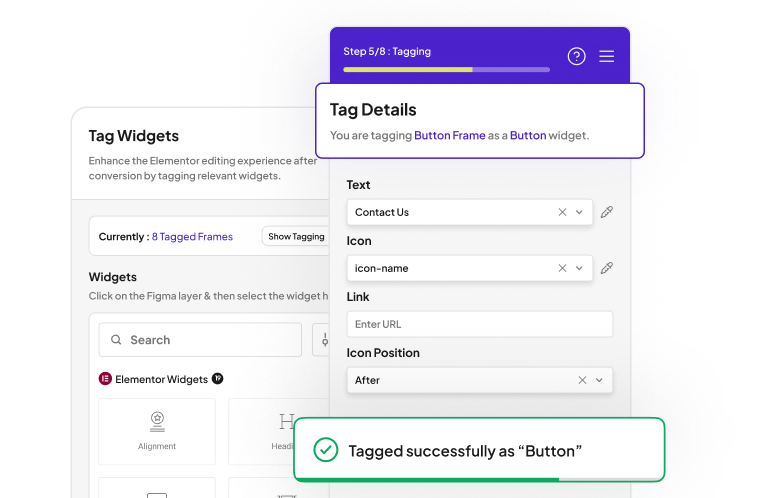758x498 pixels.
Task: Focus the widget Search field
Action: pyautogui.click(x=200, y=340)
